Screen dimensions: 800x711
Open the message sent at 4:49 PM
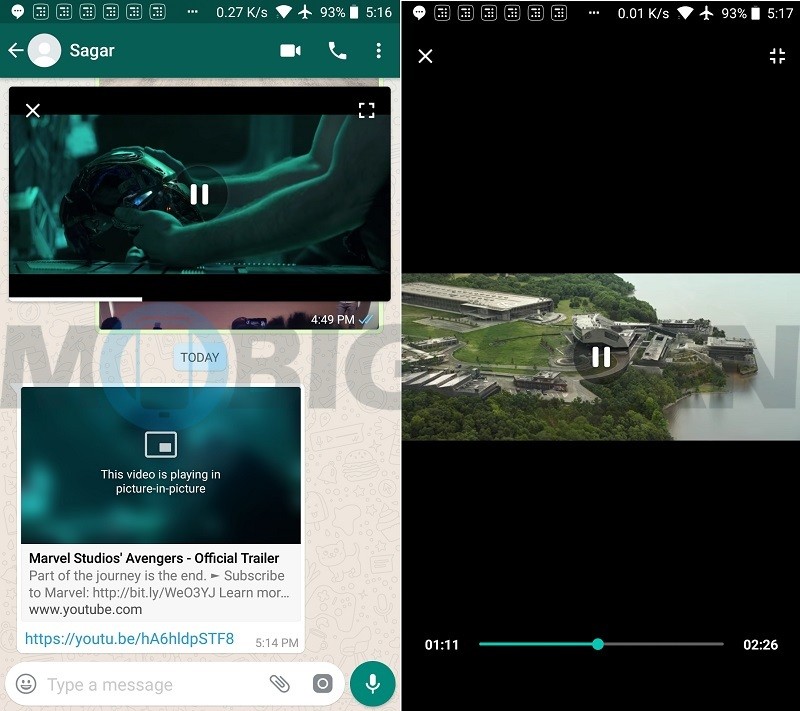click(240, 316)
